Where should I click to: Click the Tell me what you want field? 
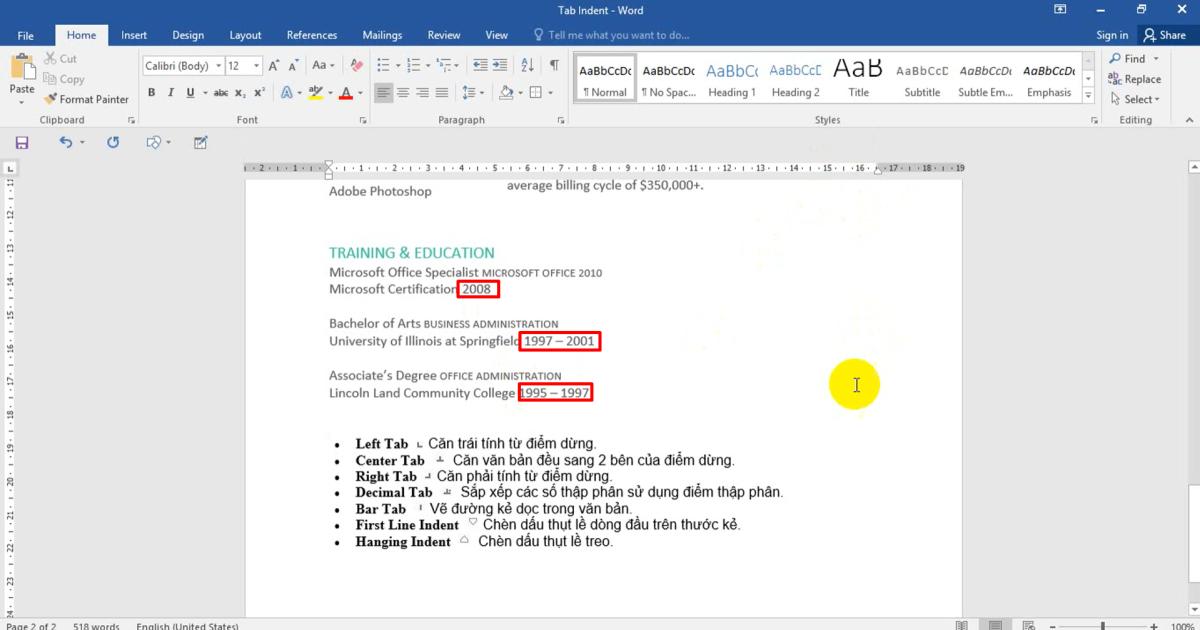click(618, 35)
